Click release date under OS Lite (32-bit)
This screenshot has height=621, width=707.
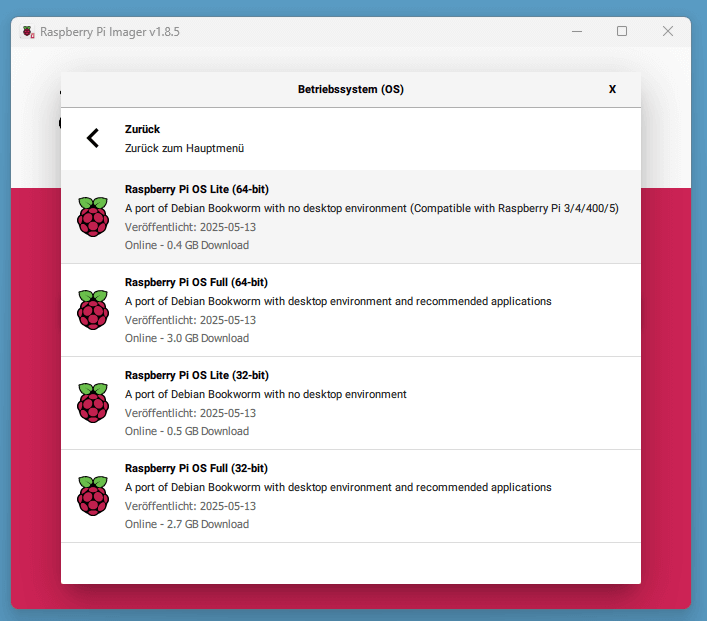coord(190,413)
